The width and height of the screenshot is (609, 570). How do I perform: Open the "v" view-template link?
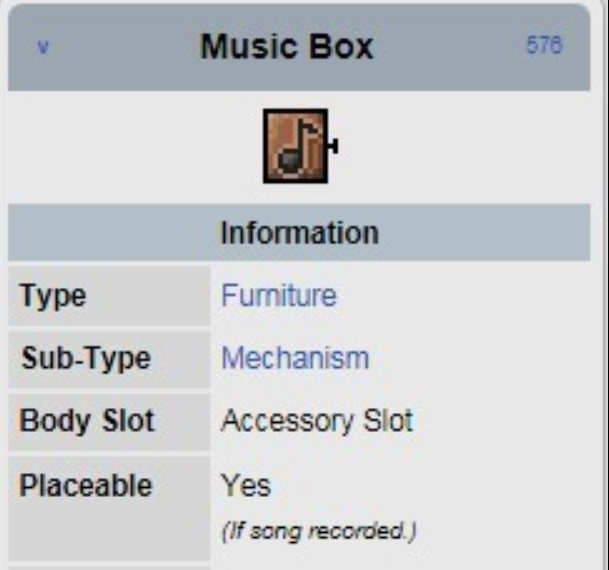click(x=43, y=47)
